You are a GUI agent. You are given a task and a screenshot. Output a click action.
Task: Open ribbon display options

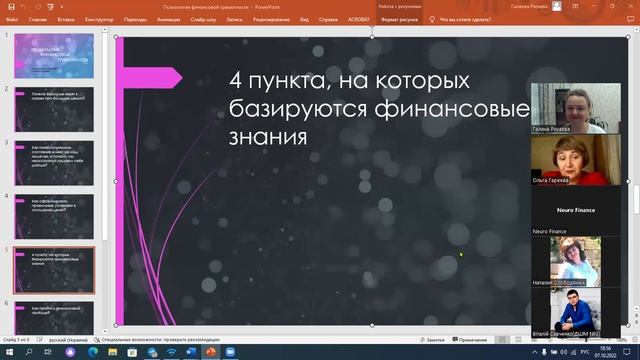pos(575,6)
